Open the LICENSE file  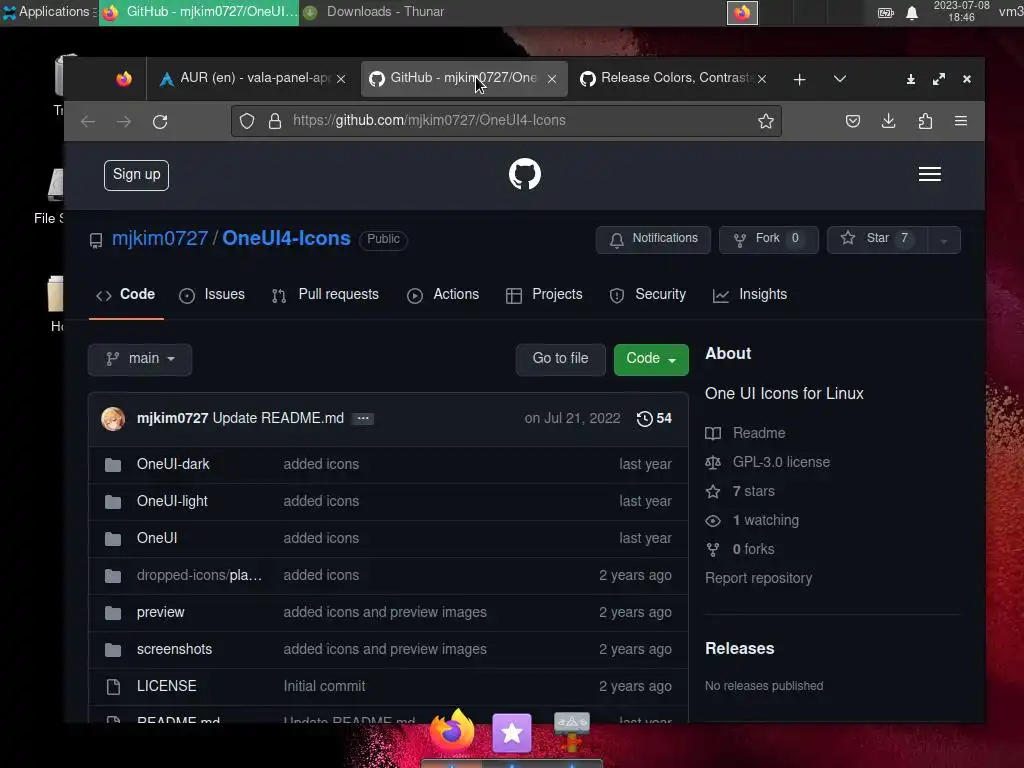167,686
